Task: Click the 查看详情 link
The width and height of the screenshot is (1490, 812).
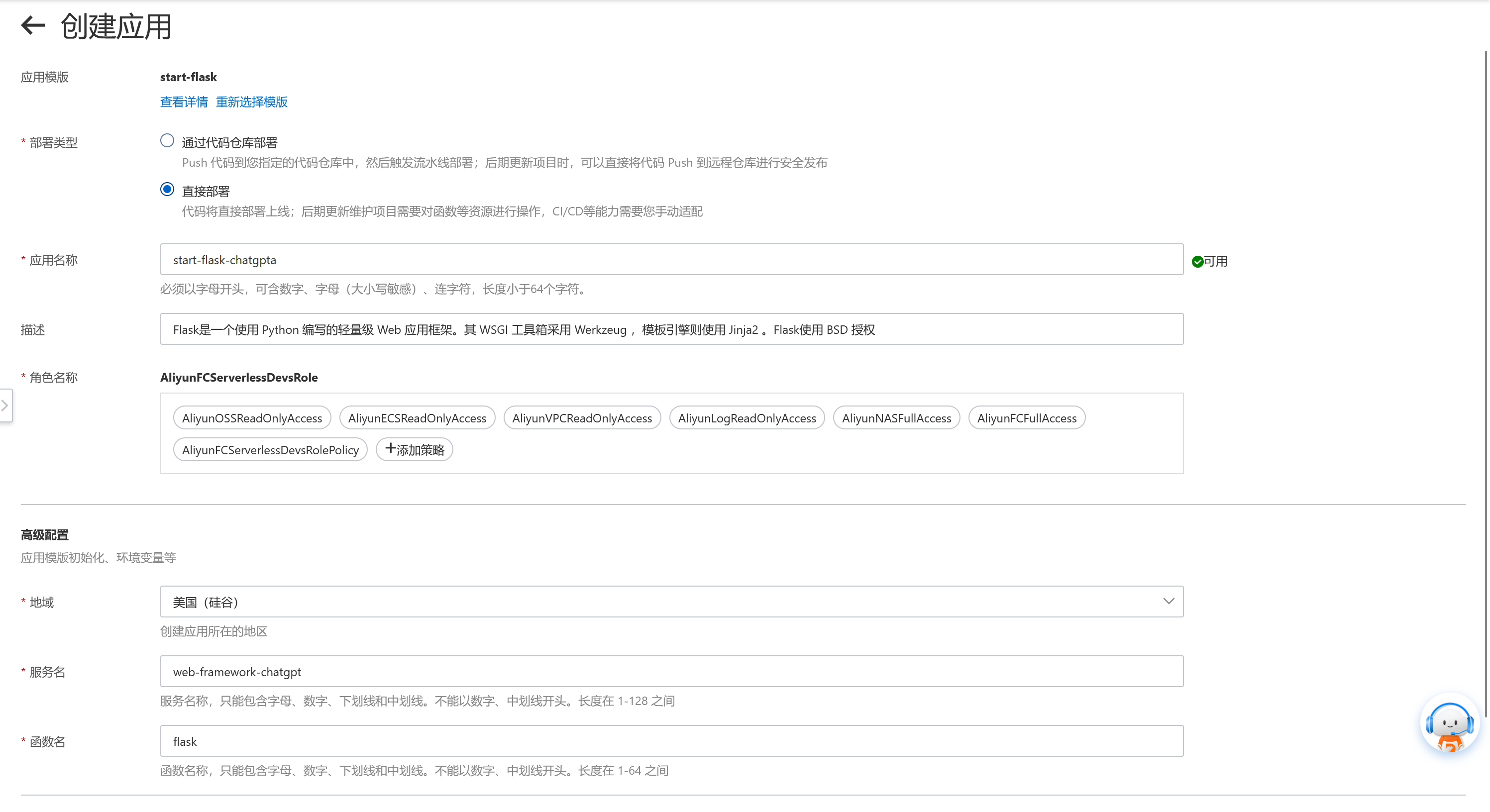Action: (x=183, y=102)
